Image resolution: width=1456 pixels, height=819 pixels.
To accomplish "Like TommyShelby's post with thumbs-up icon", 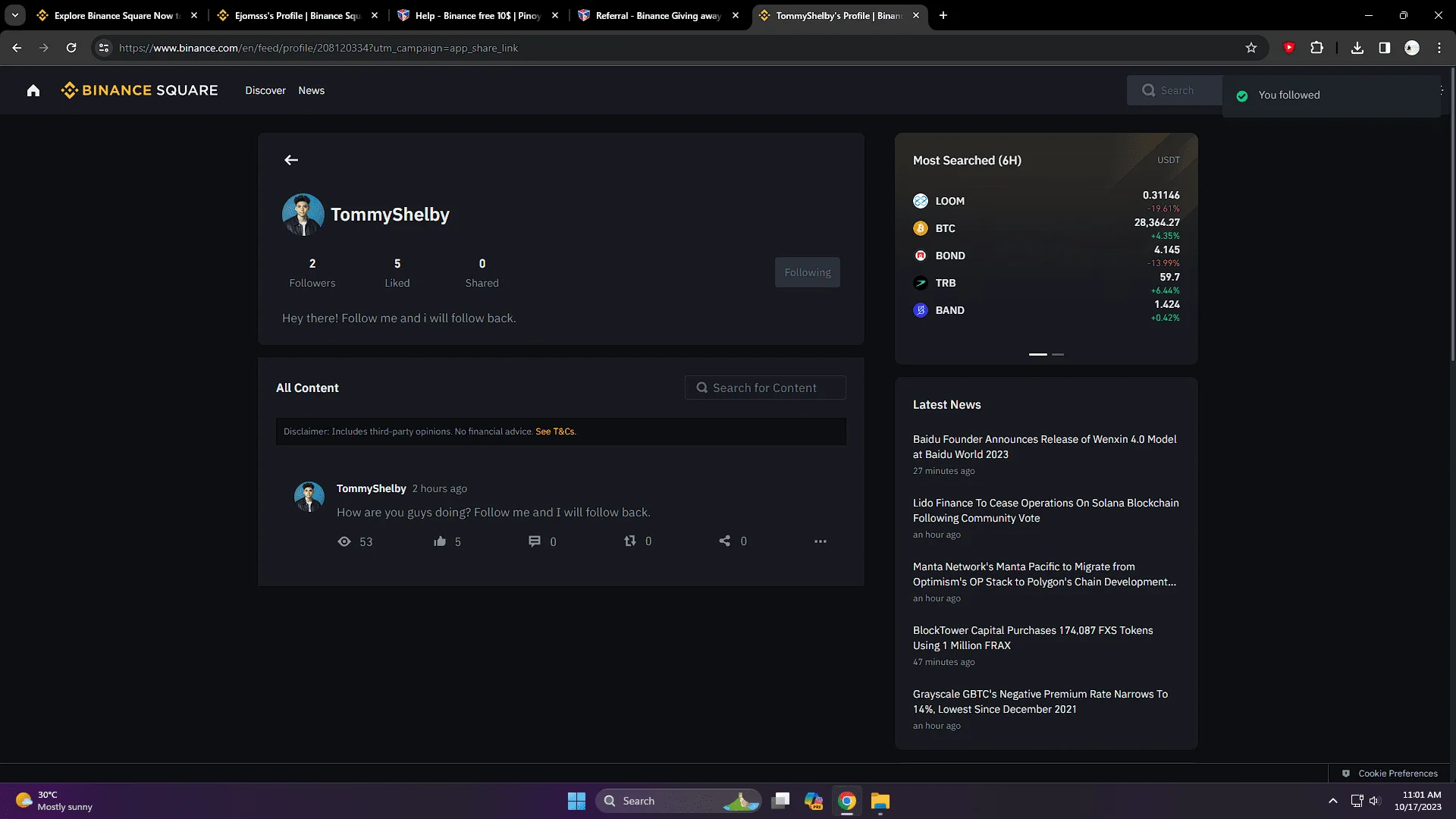I will (x=440, y=541).
